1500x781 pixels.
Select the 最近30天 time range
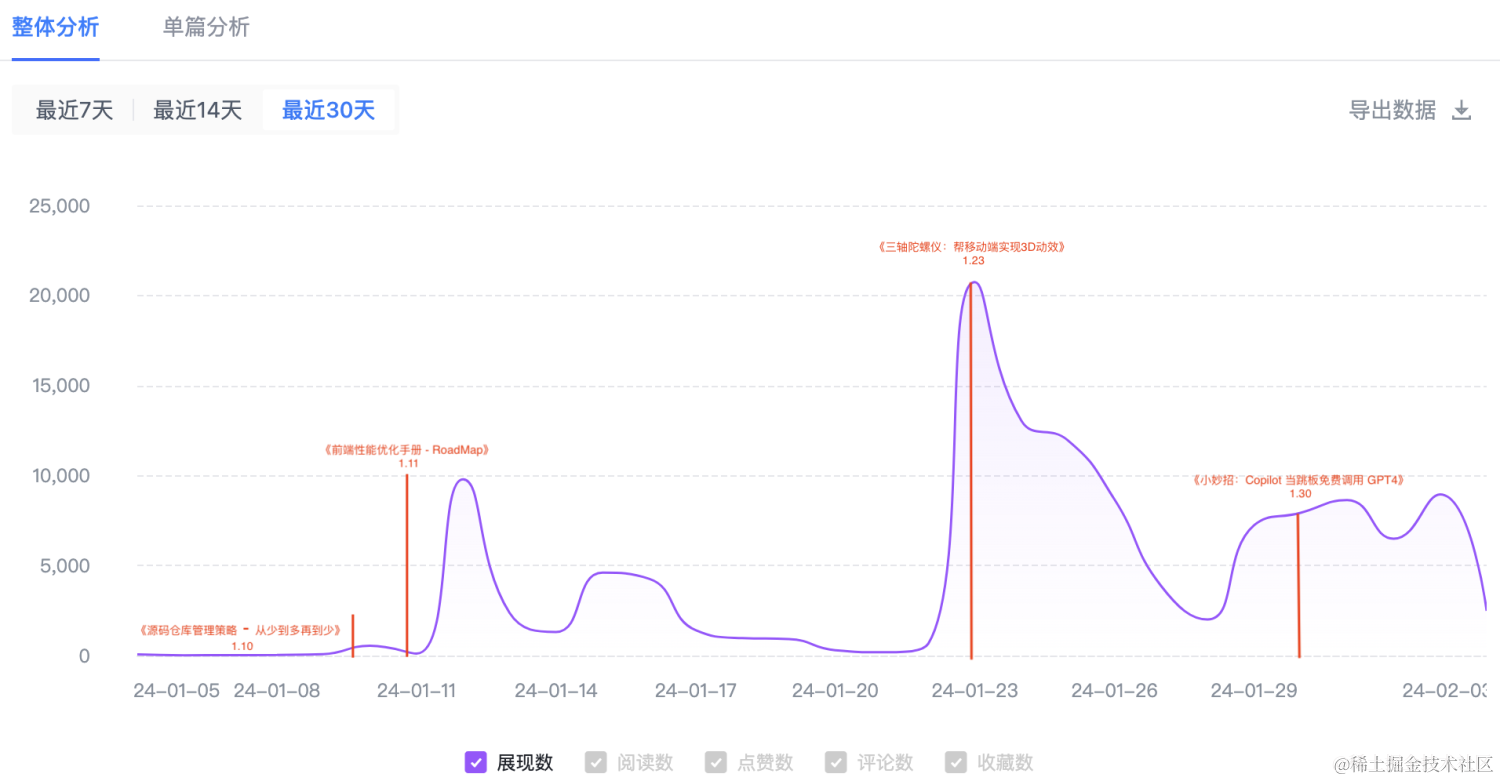(x=328, y=110)
